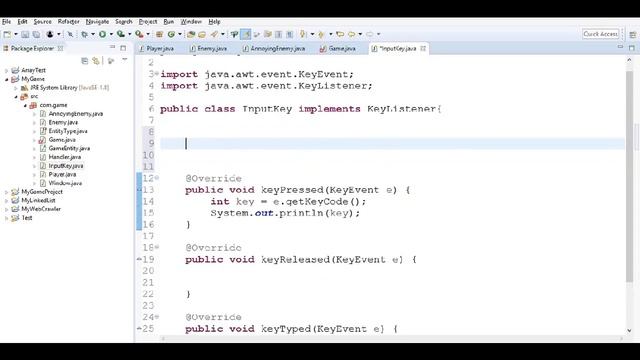This screenshot has width=640, height=360.
Task: Click the editor horizontal scrollbar
Action: tap(392, 338)
